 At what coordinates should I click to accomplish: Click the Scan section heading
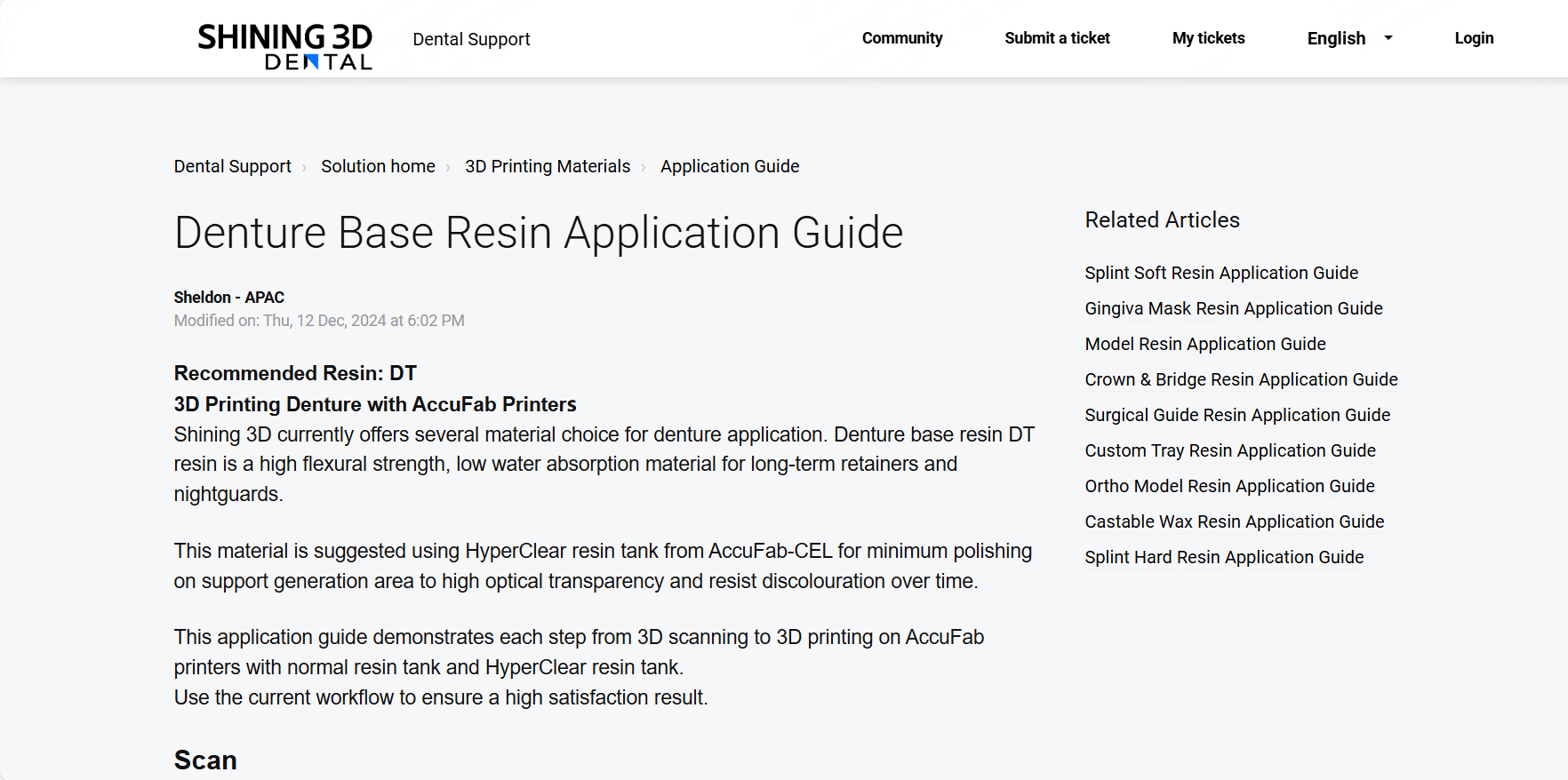[205, 760]
